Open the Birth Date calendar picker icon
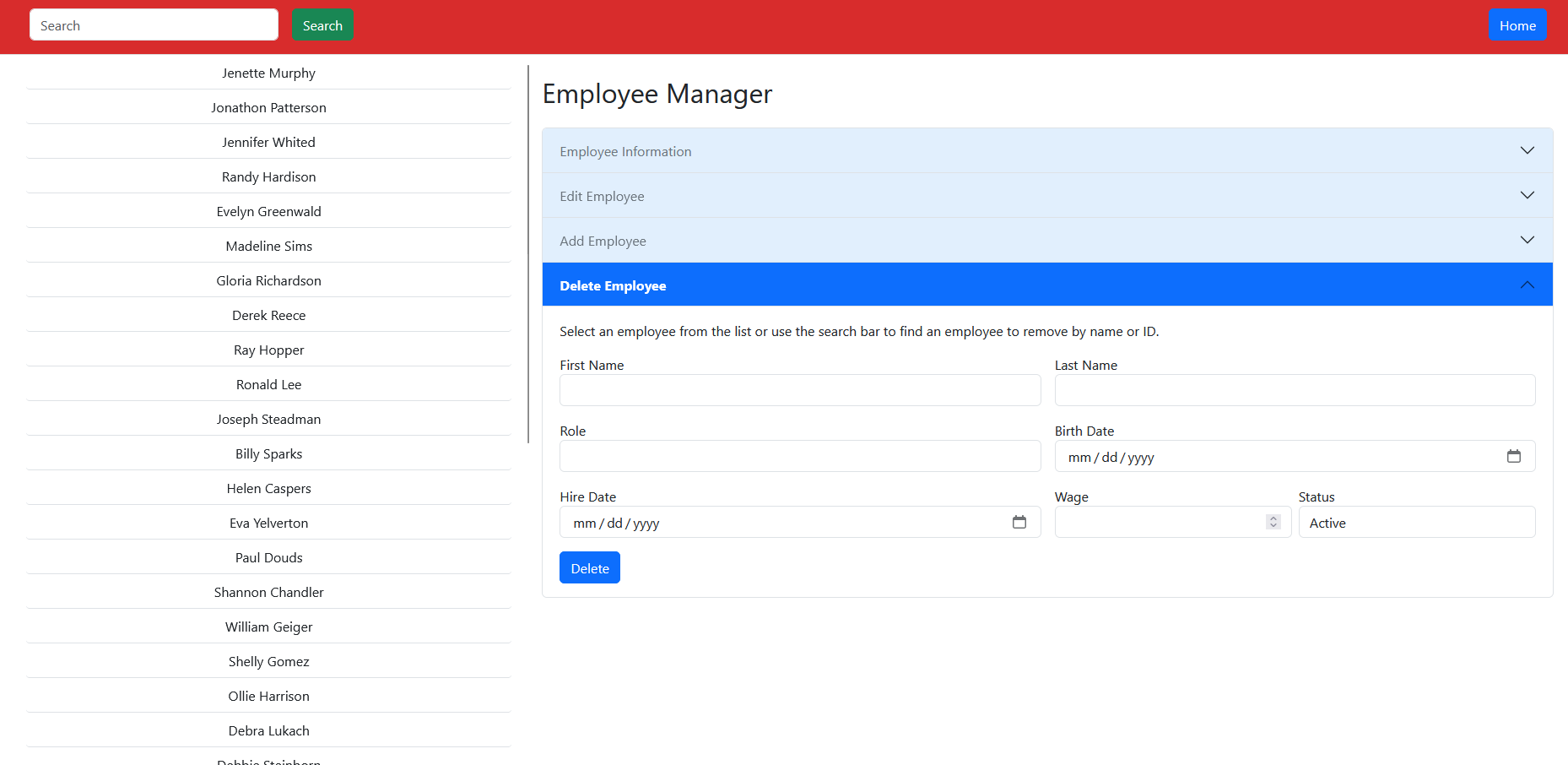Screen dimensions: 1568x765 1513,457
